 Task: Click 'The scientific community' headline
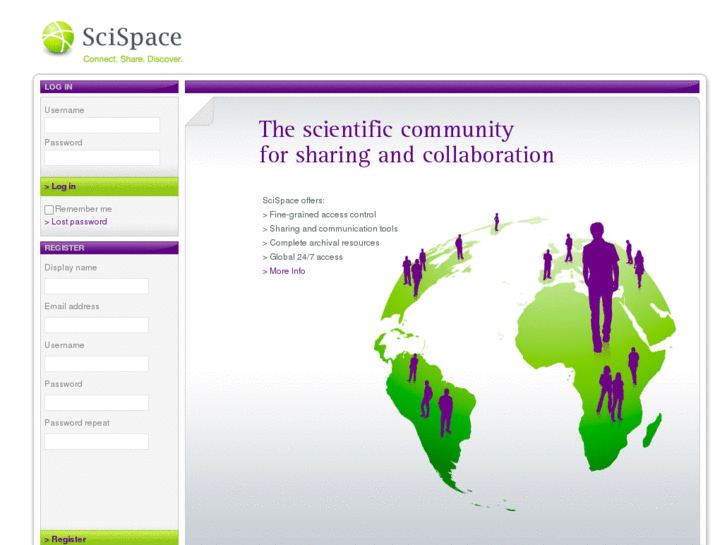pyautogui.click(x=386, y=129)
